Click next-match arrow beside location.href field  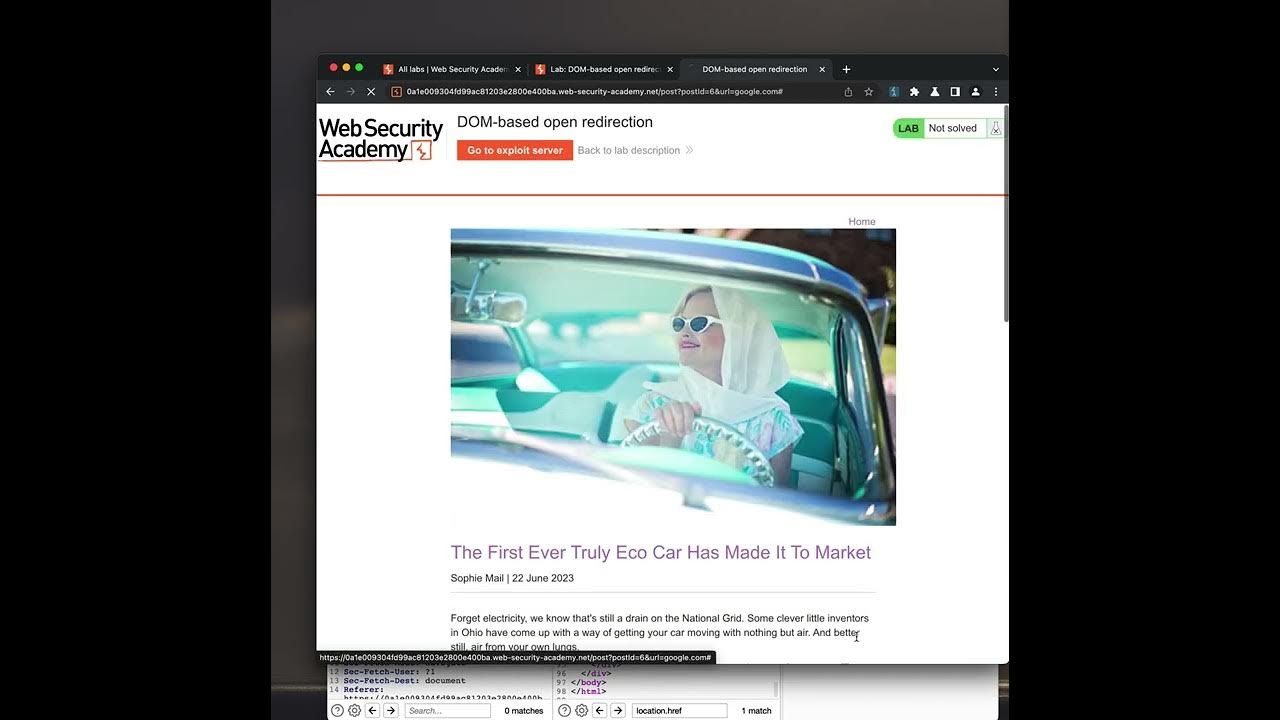[618, 710]
